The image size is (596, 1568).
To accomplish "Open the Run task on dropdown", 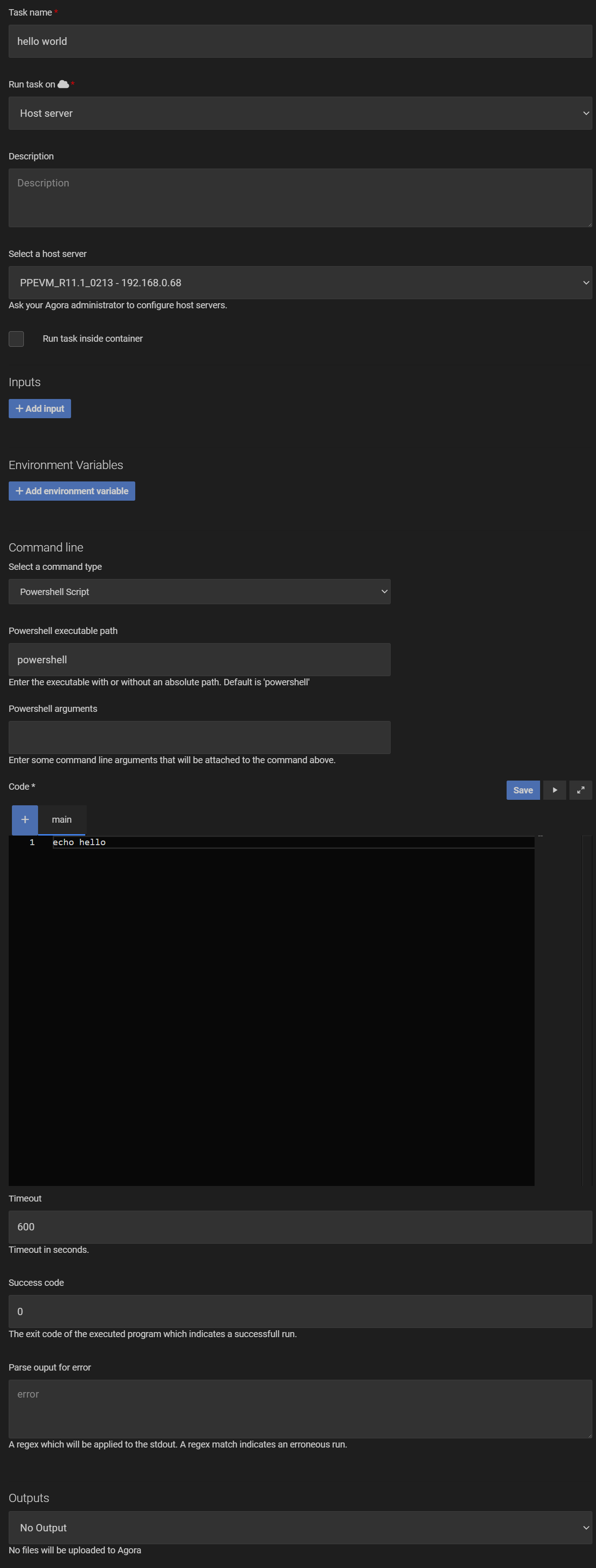I will click(300, 113).
